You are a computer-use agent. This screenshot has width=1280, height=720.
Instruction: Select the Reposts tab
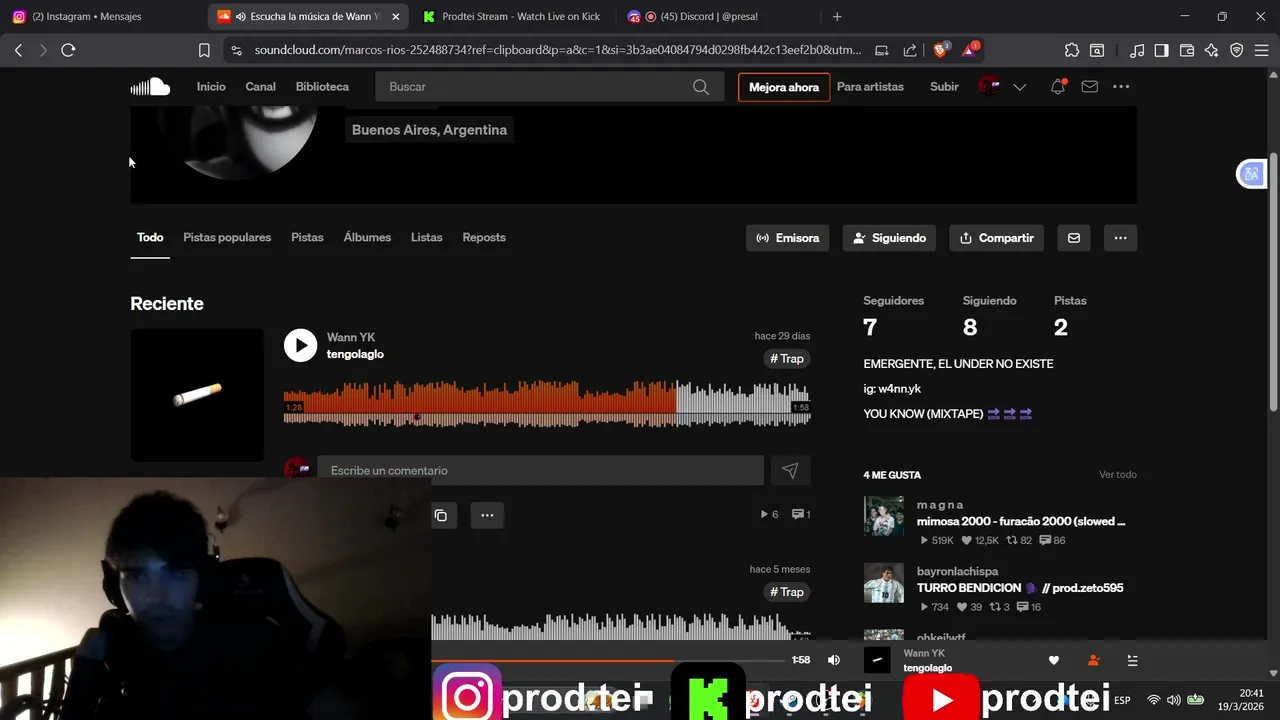[484, 238]
